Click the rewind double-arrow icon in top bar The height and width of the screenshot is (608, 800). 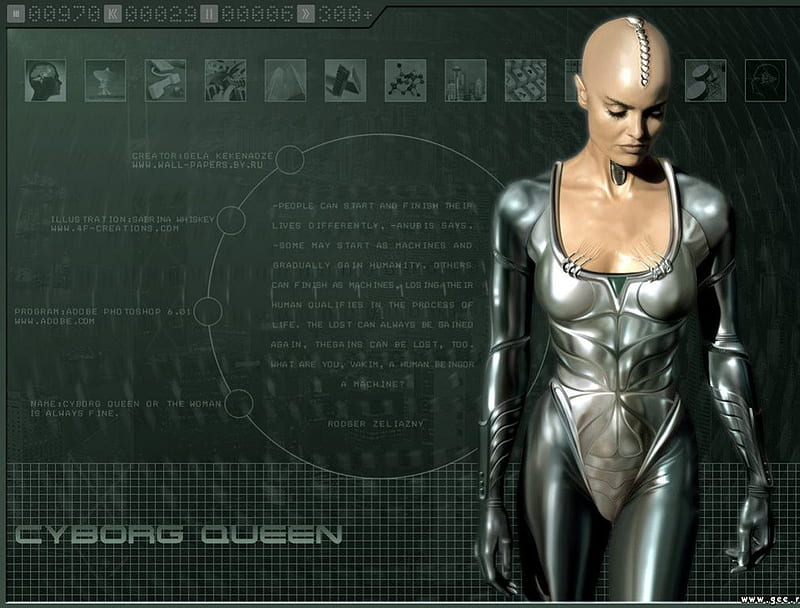pos(113,14)
